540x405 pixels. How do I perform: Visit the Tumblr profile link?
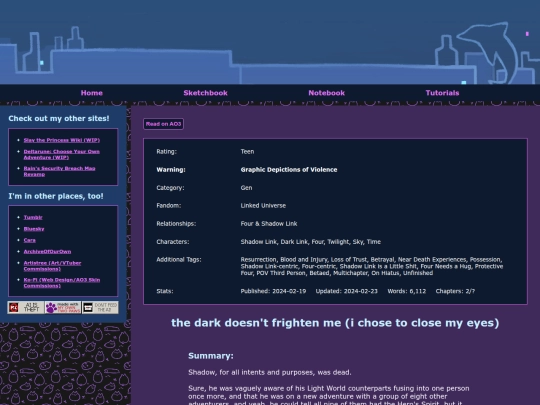[x=33, y=217]
